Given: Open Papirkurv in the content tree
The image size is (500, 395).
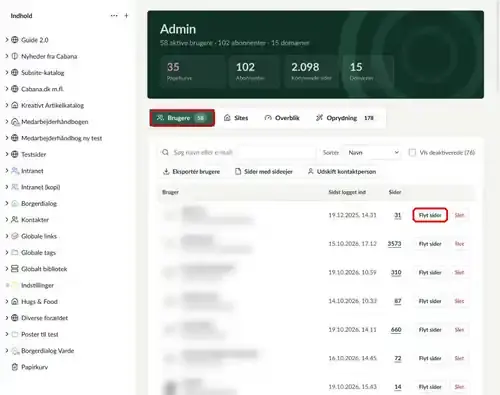Looking at the screenshot, I should pyautogui.click(x=35, y=367).
